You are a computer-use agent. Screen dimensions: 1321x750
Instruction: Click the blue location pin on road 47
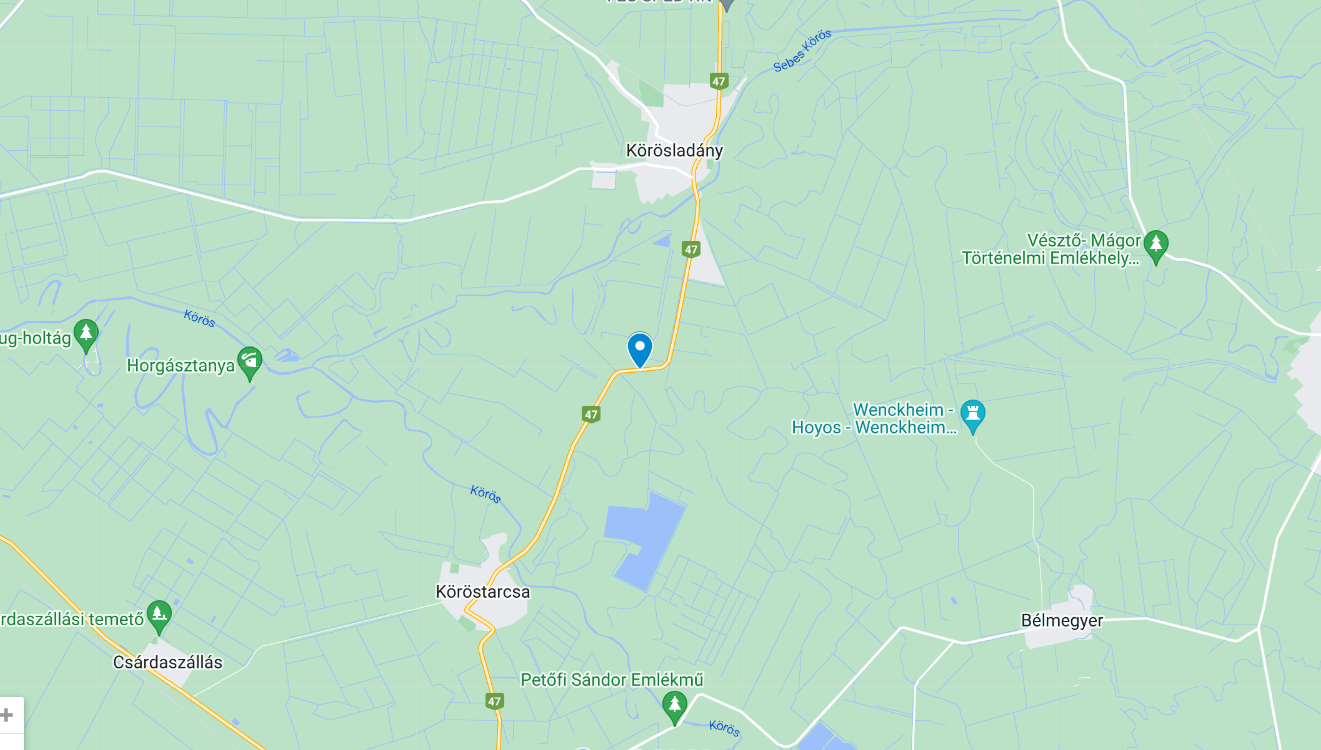point(639,350)
